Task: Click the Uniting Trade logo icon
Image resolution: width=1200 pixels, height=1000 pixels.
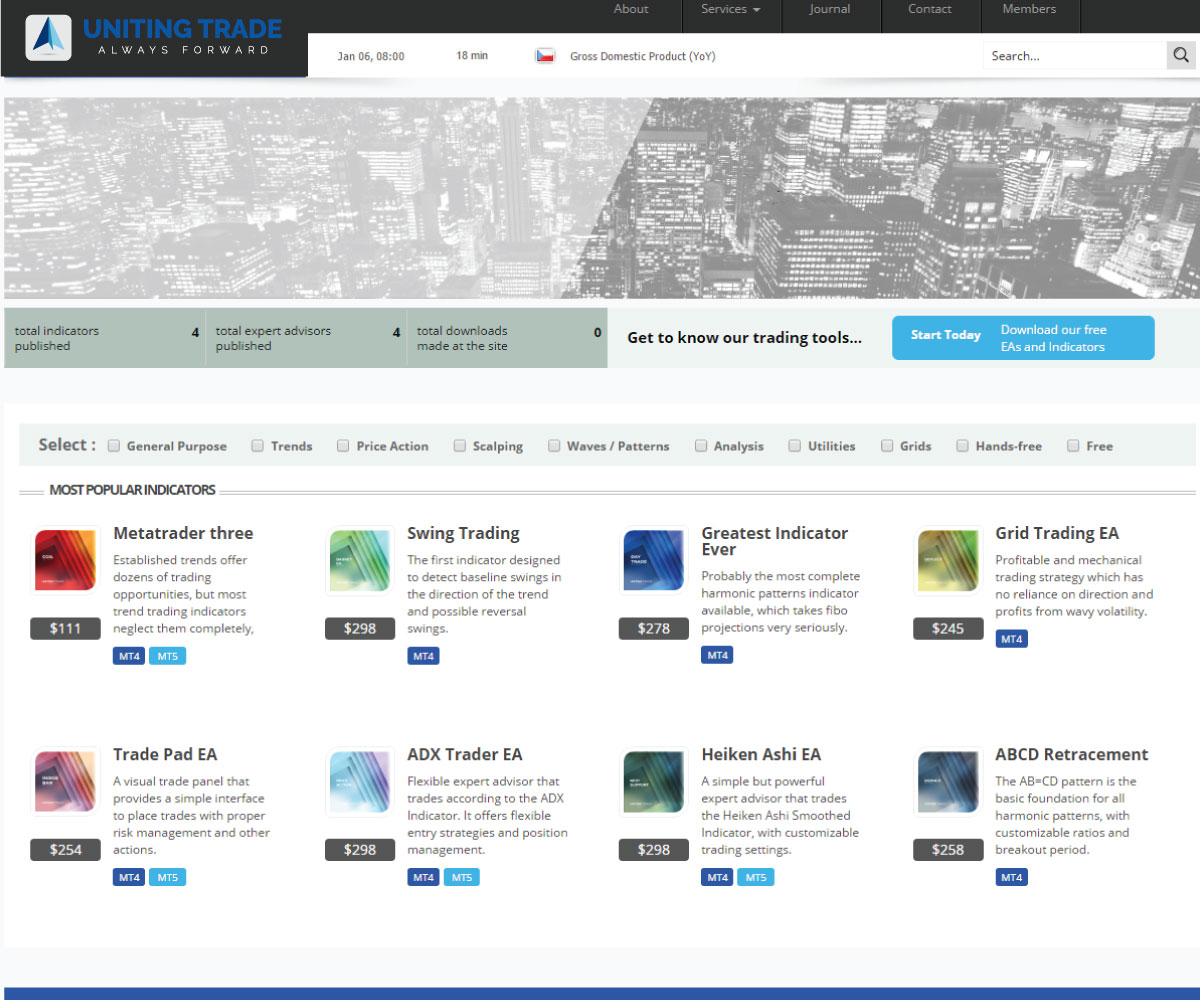Action: tap(48, 38)
